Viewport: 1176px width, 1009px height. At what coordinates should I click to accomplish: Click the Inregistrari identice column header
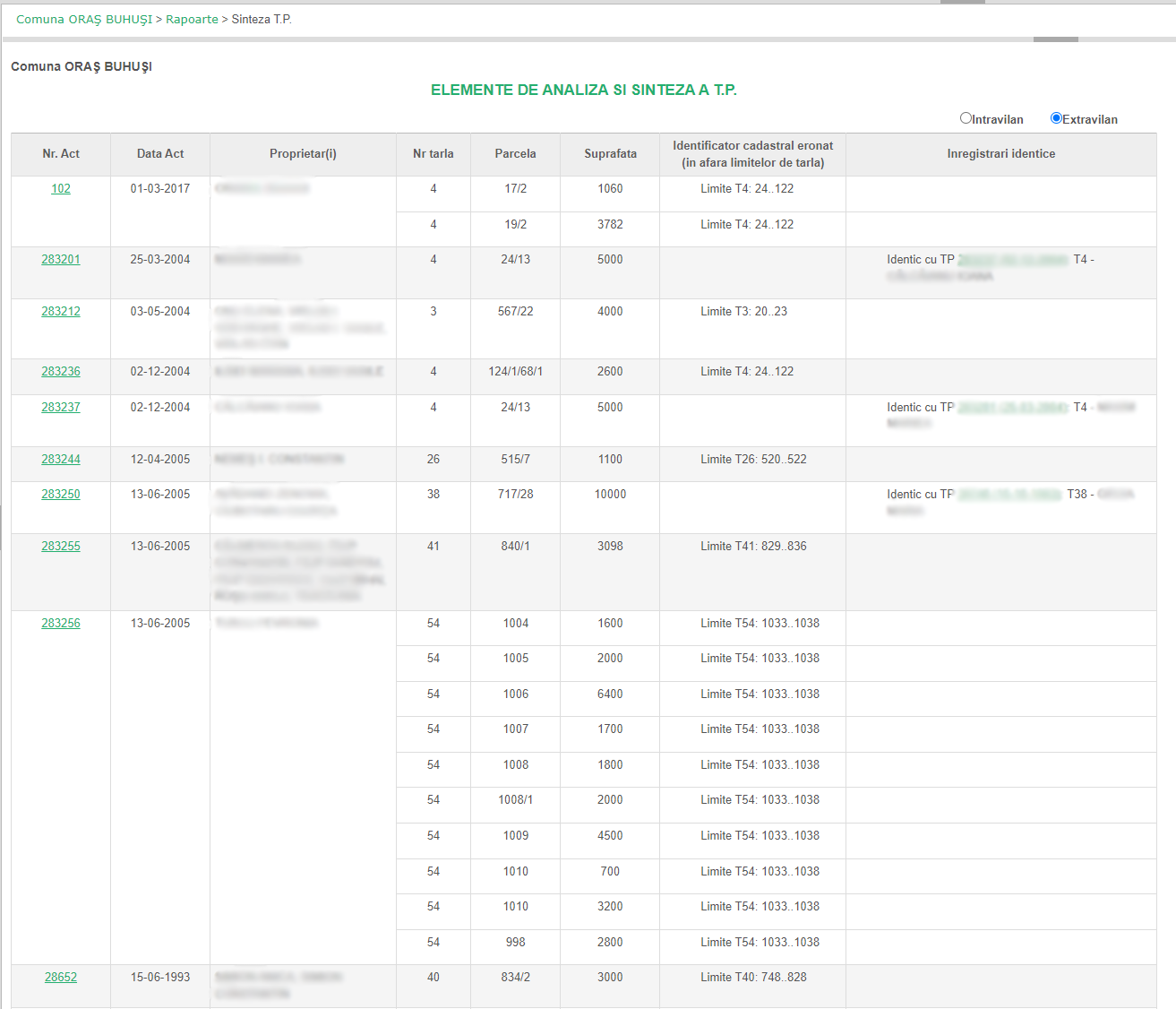tap(1000, 154)
